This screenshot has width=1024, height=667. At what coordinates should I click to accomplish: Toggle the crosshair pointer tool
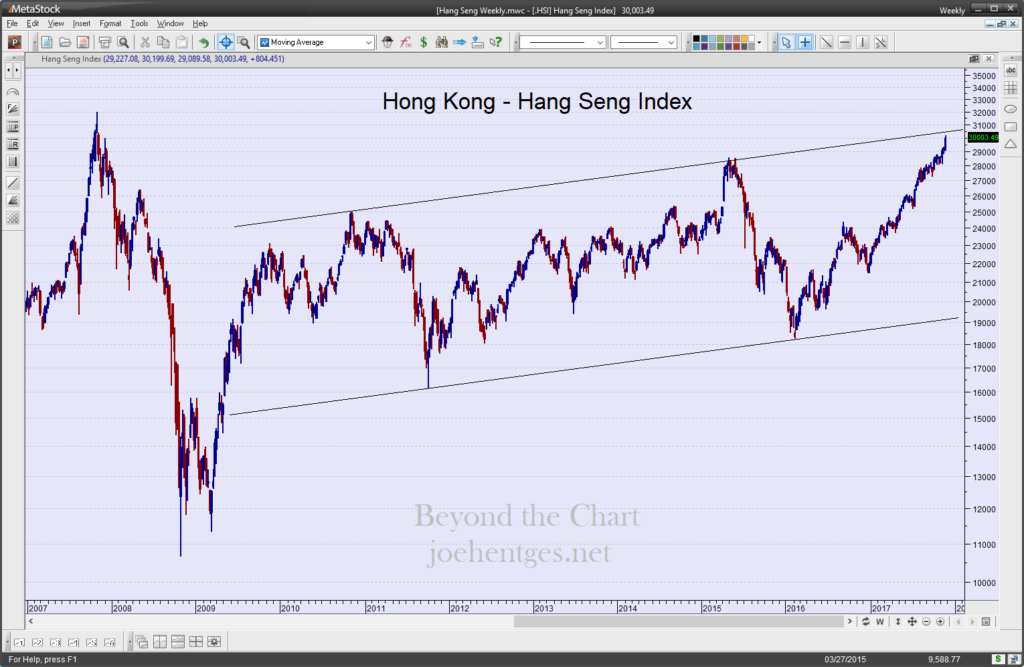tap(225, 42)
